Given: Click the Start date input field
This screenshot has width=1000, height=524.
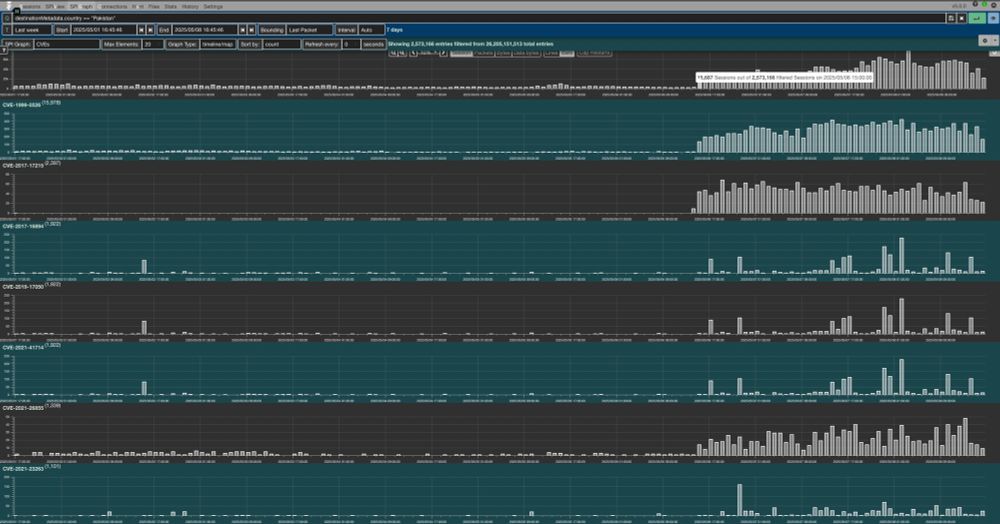Looking at the screenshot, I should tap(103, 30).
